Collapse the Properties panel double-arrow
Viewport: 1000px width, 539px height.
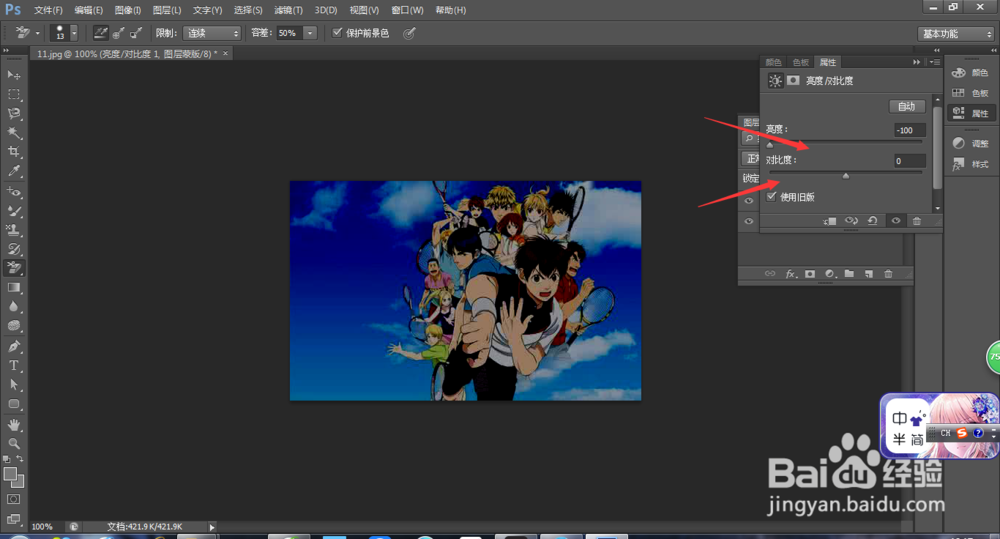[916, 62]
